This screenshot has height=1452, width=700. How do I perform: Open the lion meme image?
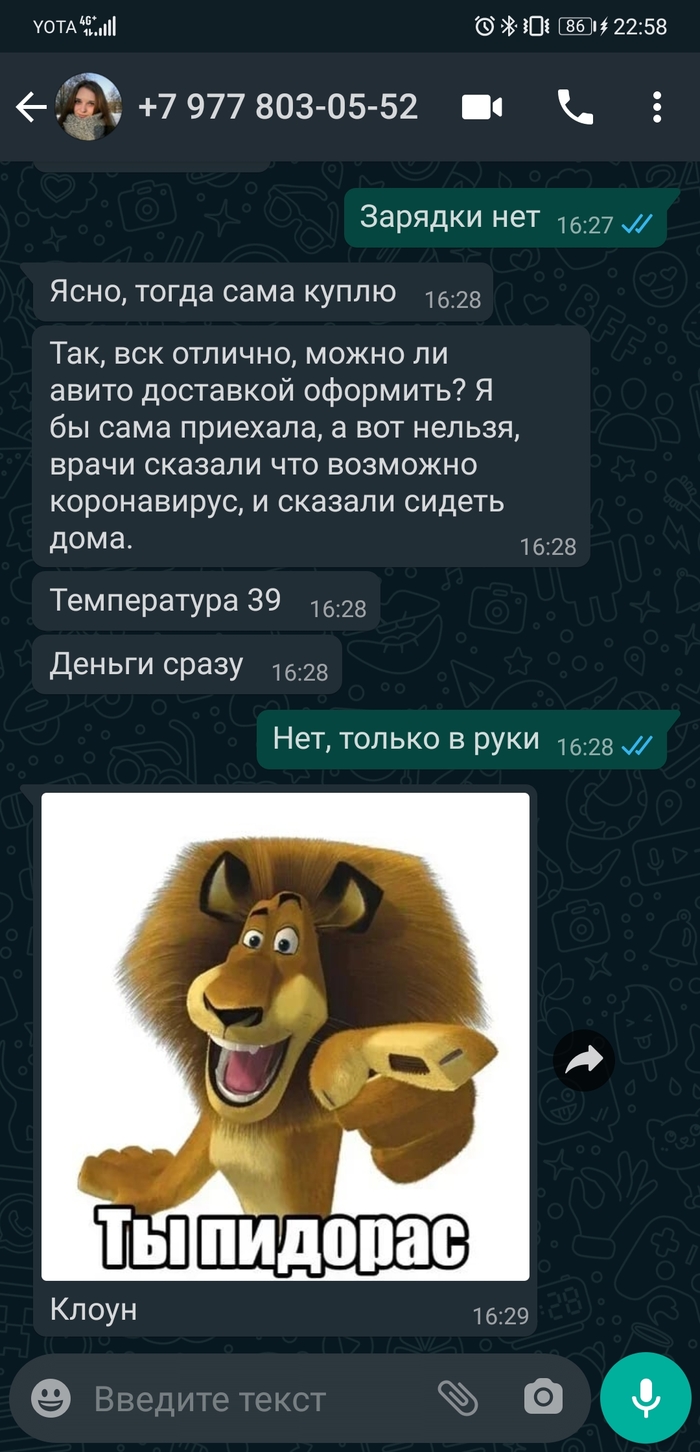pyautogui.click(x=285, y=1036)
